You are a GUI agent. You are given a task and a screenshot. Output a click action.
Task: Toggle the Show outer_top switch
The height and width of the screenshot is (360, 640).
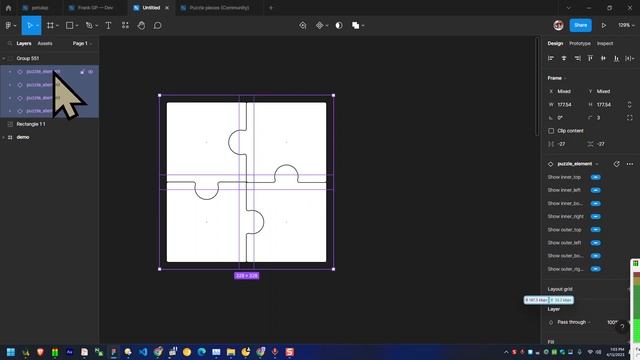point(596,229)
